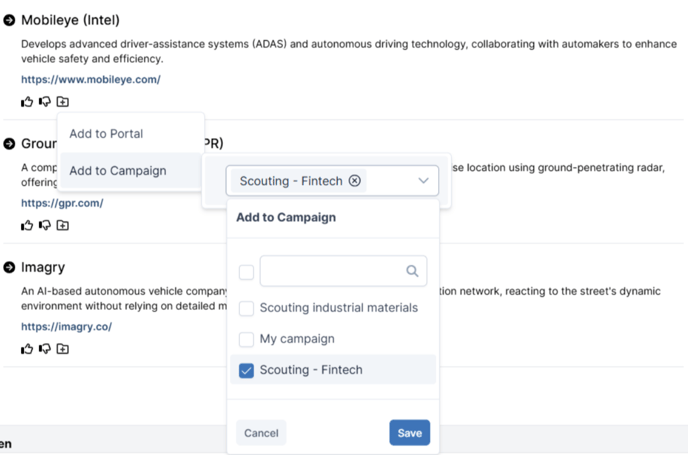Click thumbs up for Mobileye (Intel)

(x=27, y=102)
